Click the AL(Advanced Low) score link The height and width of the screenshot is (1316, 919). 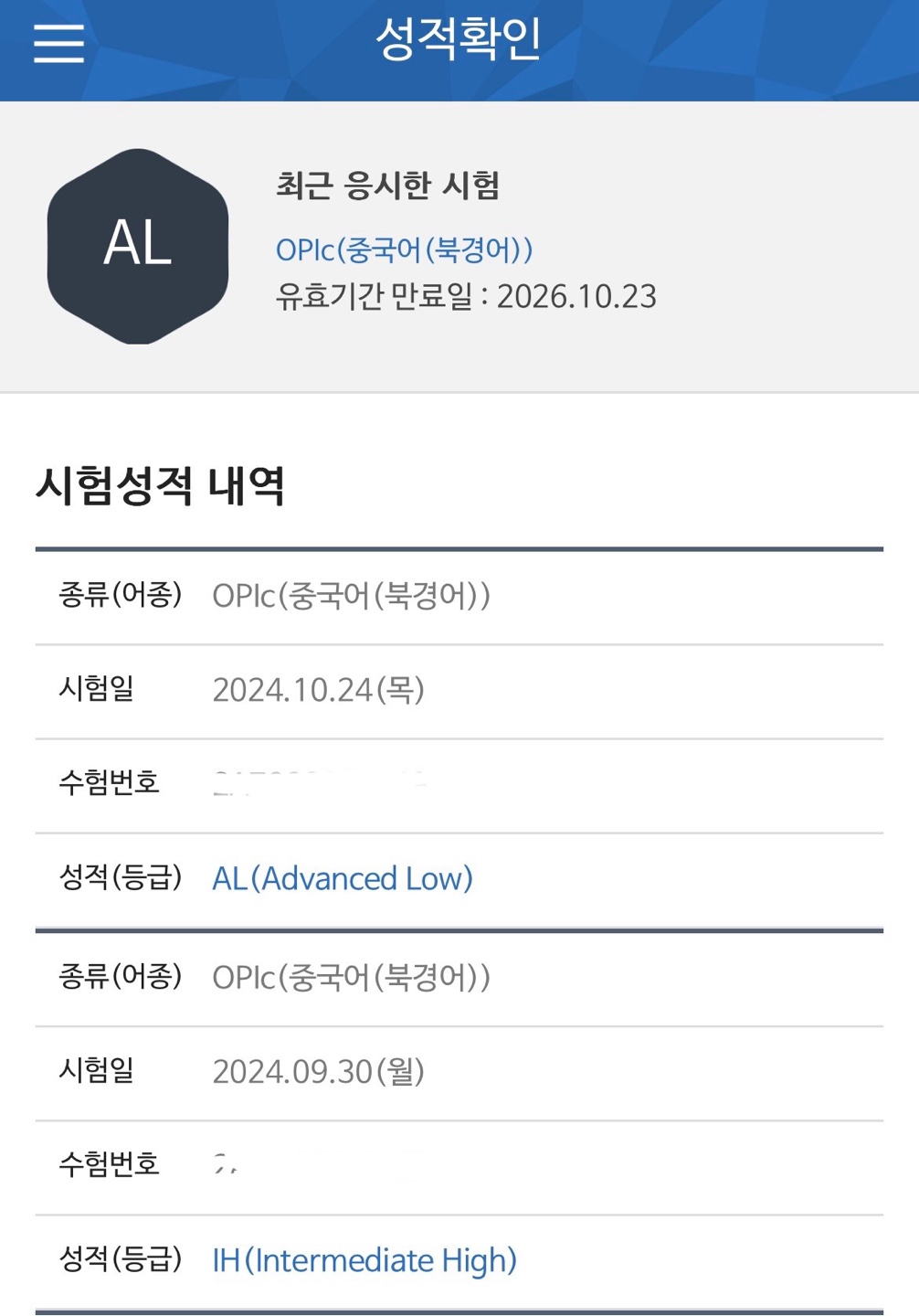[x=343, y=879]
